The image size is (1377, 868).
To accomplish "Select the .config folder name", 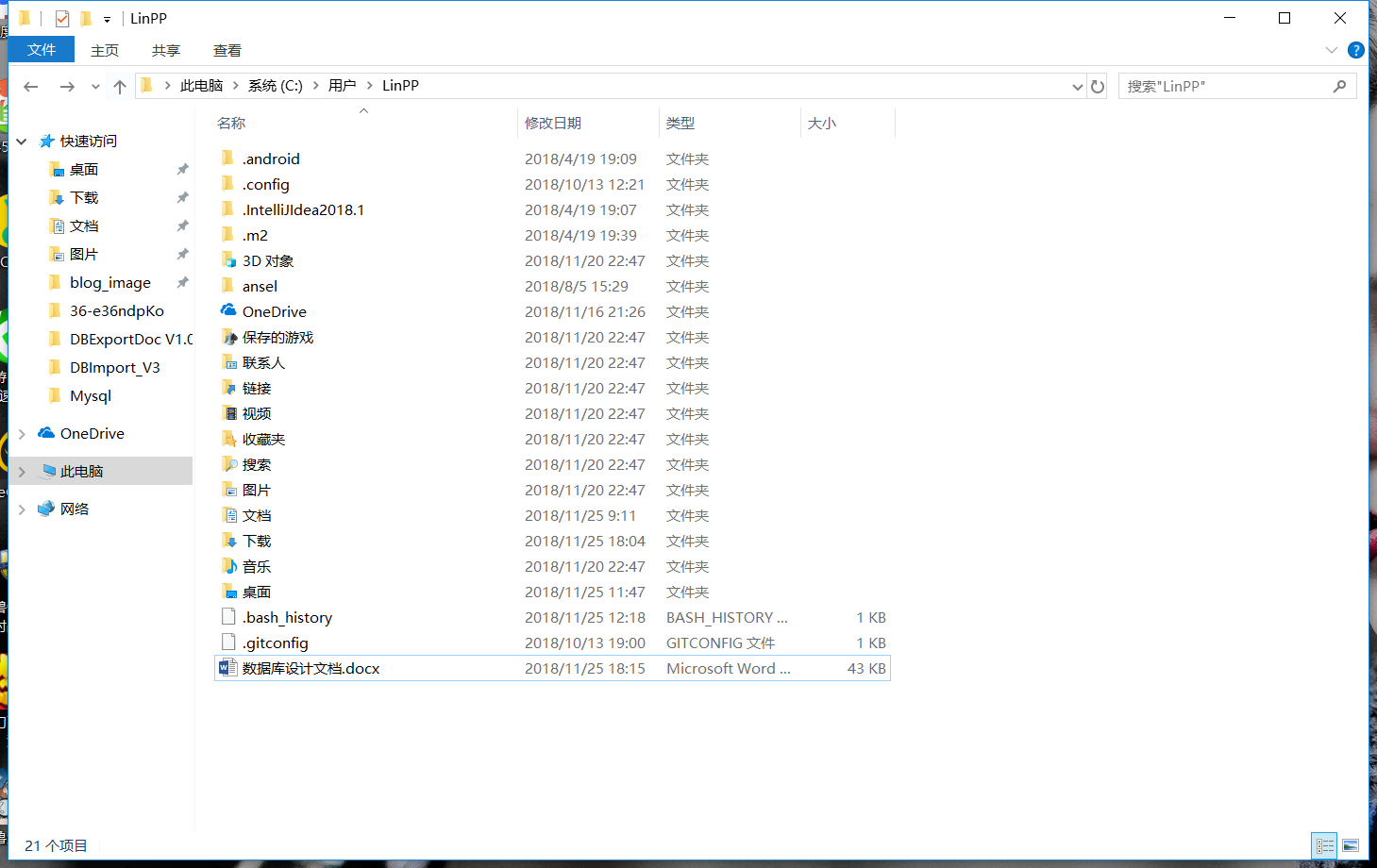I will click(265, 185).
